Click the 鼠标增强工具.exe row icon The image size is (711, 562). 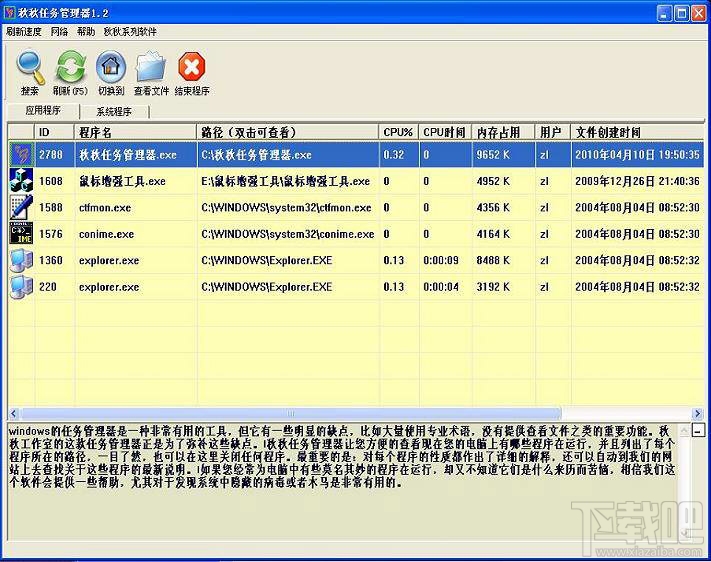pyautogui.click(x=21, y=181)
